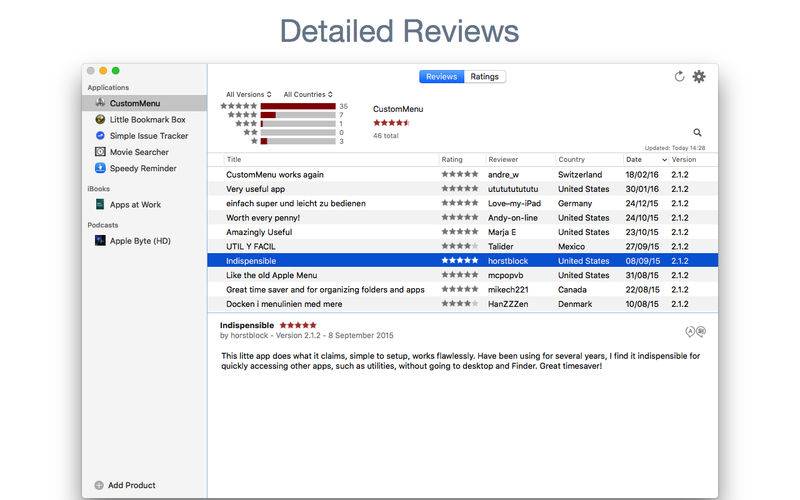The image size is (800, 500).
Task: Click the Apple Byte (HD) podcast icon
Action: [100, 240]
